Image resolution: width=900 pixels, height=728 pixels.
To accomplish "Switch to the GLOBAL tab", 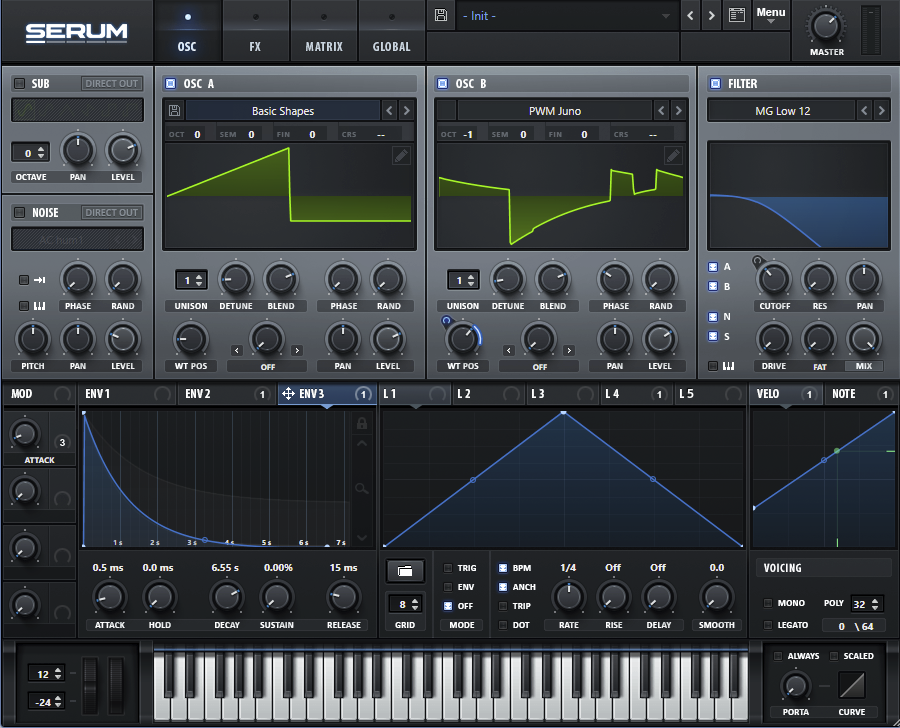I will pyautogui.click(x=392, y=31).
